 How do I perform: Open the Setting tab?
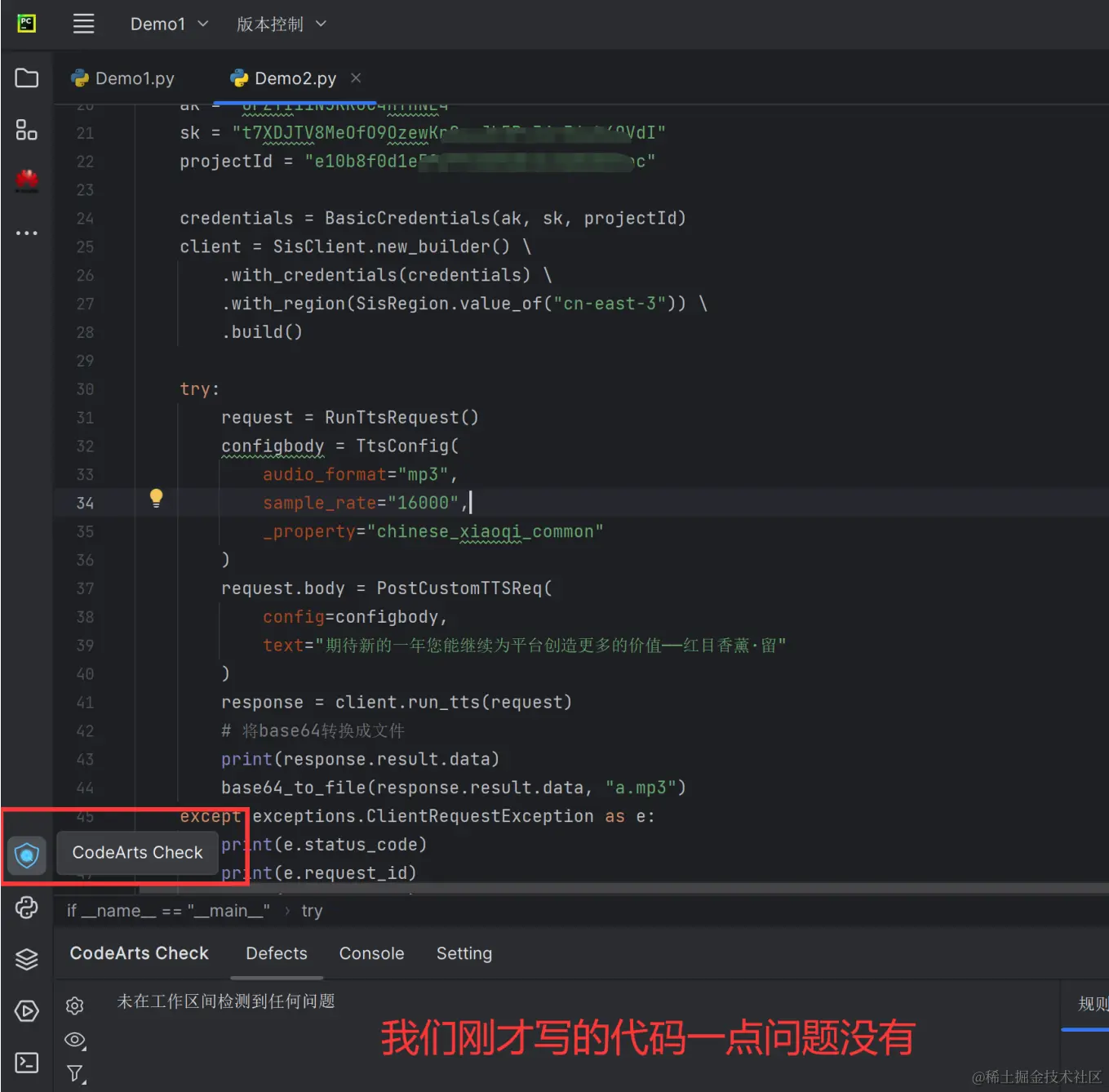point(464,953)
